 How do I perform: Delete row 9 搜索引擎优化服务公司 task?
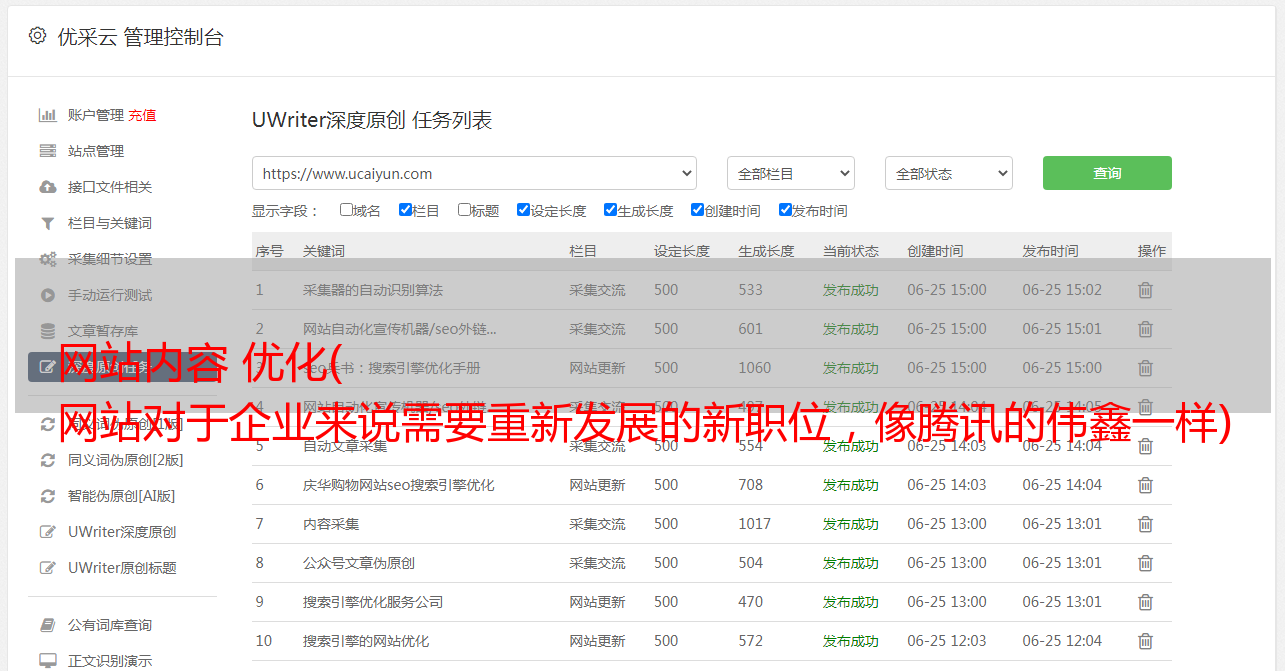tap(1145, 602)
